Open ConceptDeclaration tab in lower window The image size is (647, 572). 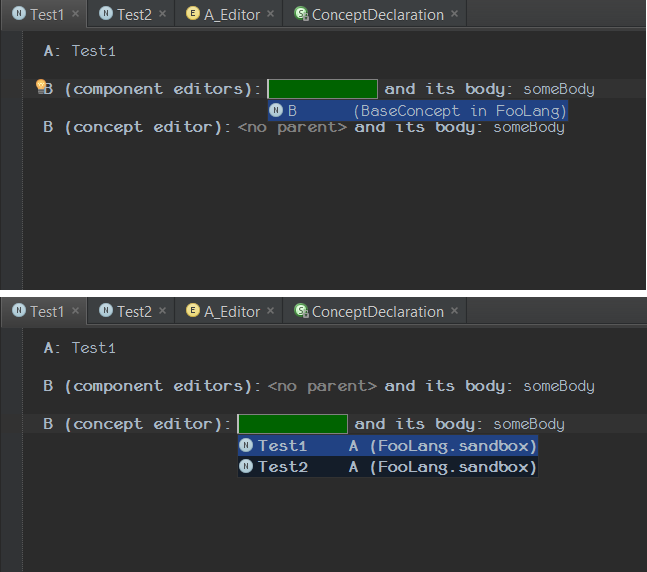click(377, 312)
